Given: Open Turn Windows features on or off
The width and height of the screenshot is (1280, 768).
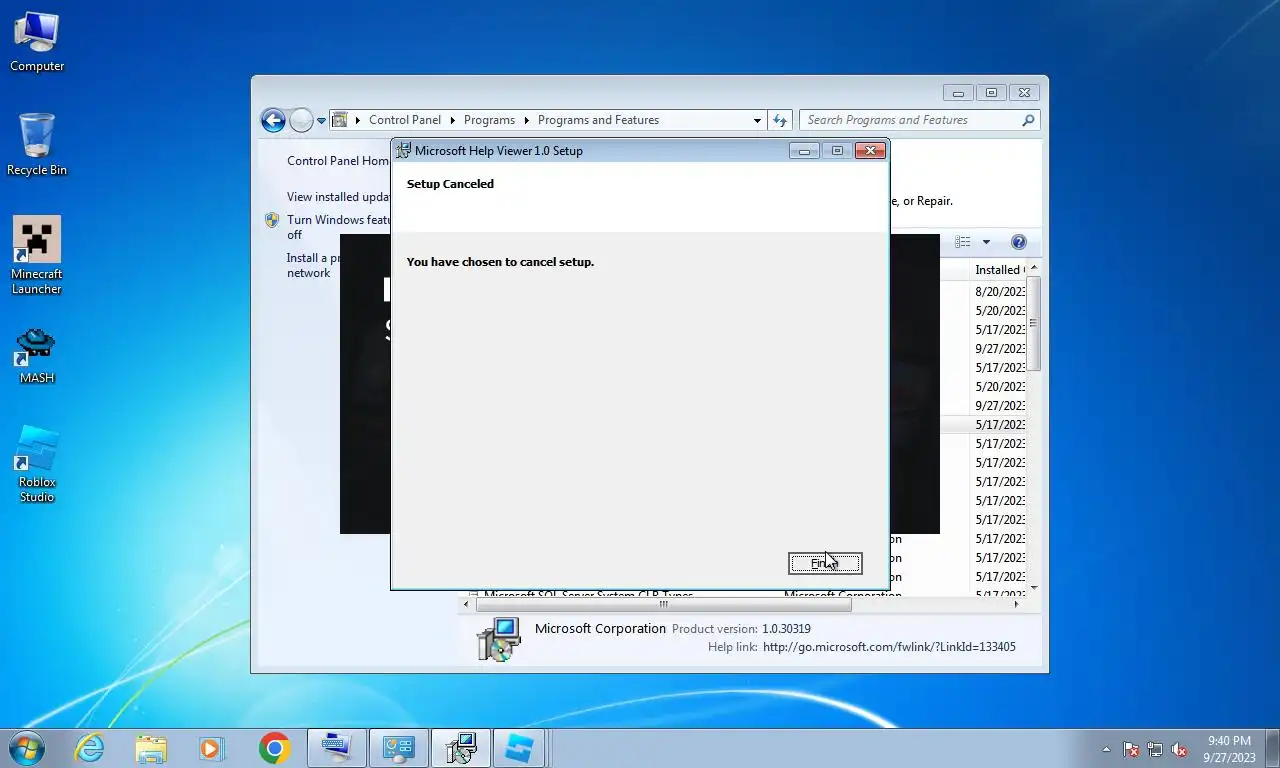Looking at the screenshot, I should click(x=338, y=227).
